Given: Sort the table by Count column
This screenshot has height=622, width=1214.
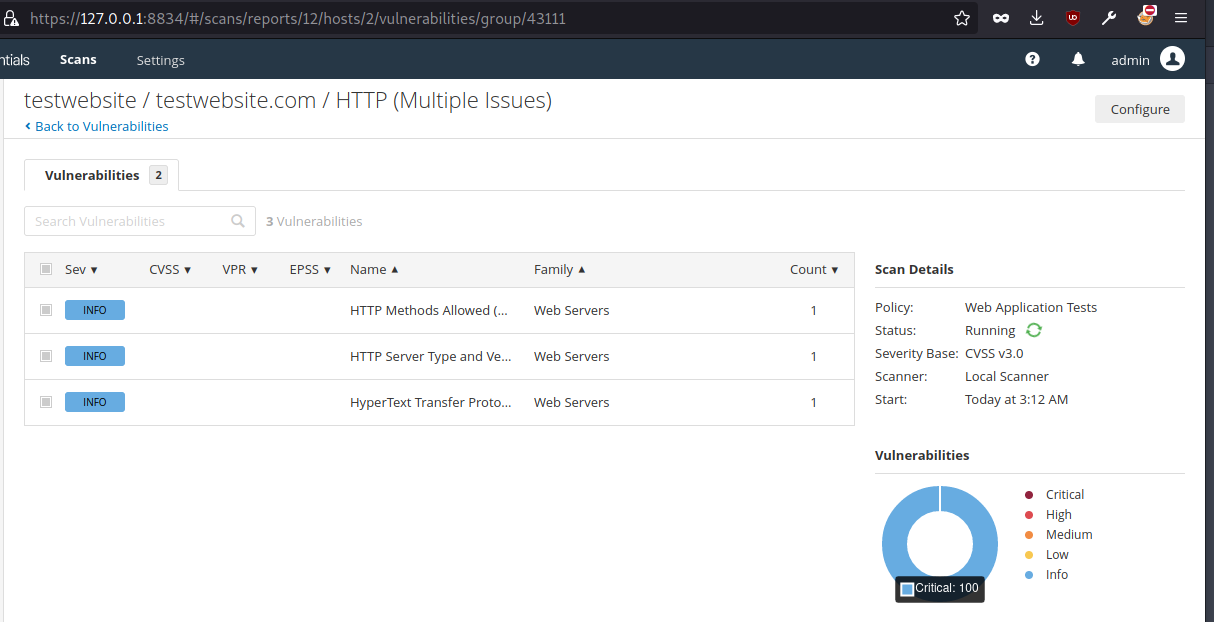Looking at the screenshot, I should click(814, 270).
